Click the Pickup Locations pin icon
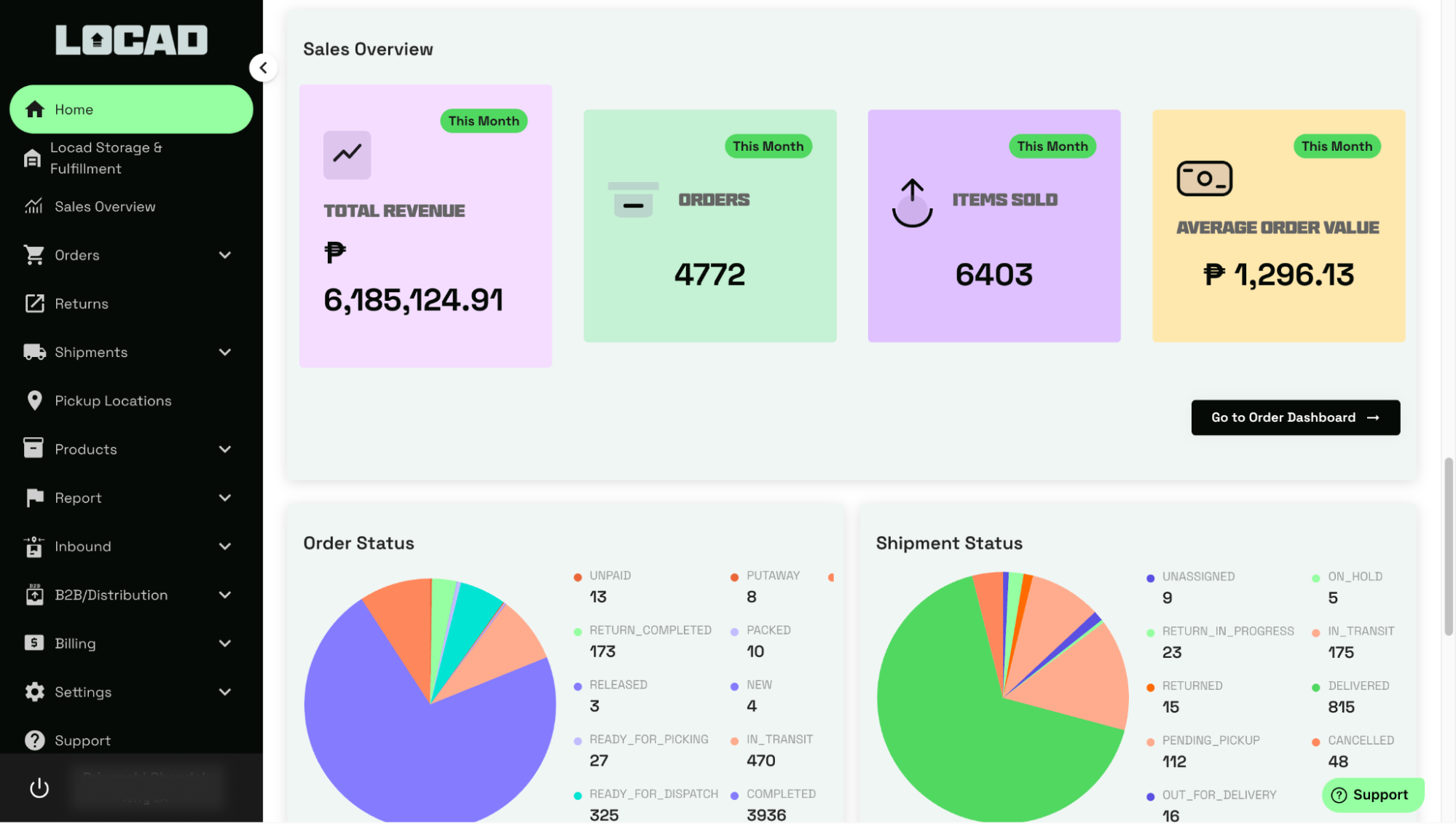This screenshot has width=1456, height=824. point(34,401)
